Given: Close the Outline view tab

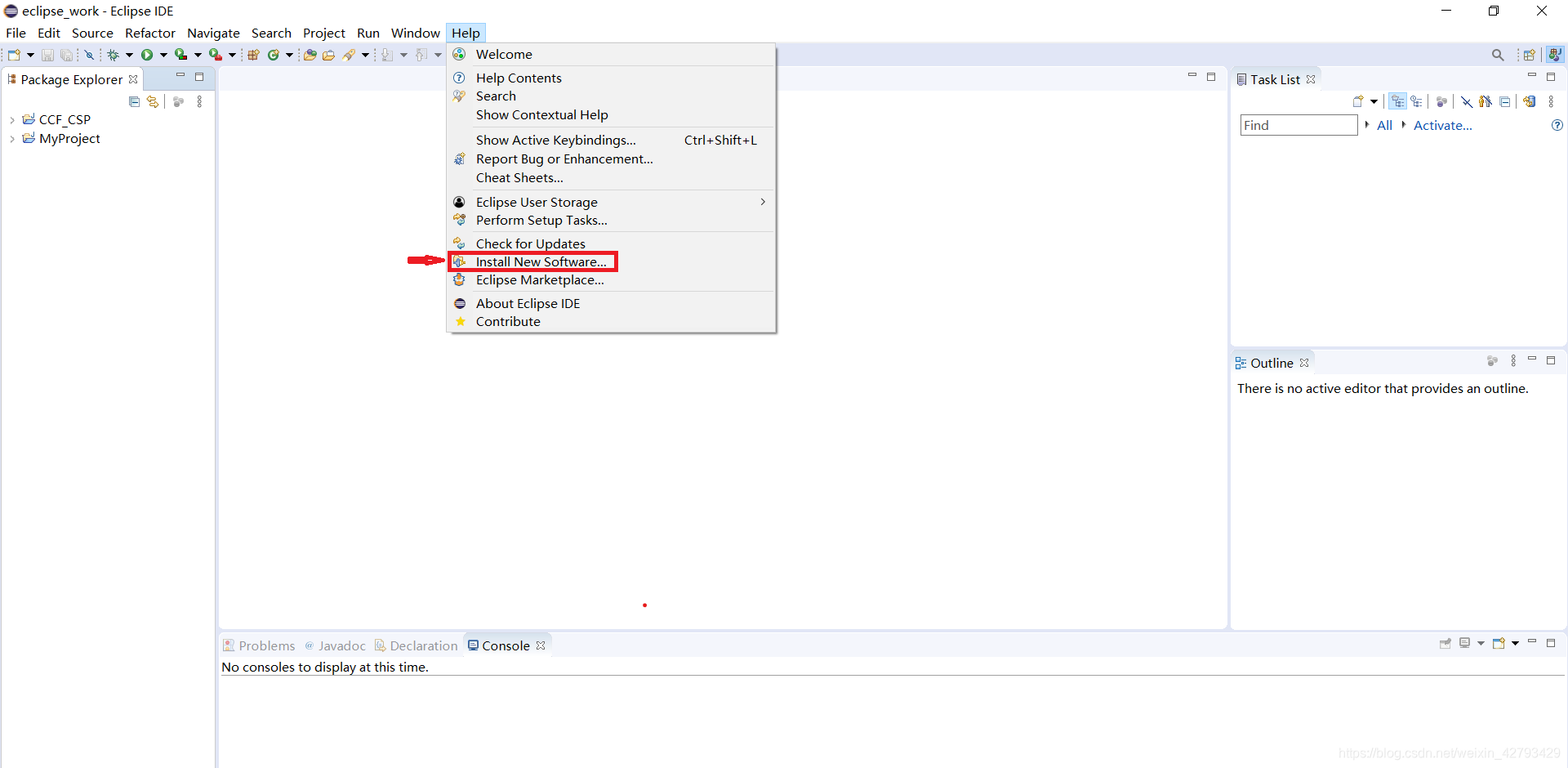Looking at the screenshot, I should pos(1304,363).
